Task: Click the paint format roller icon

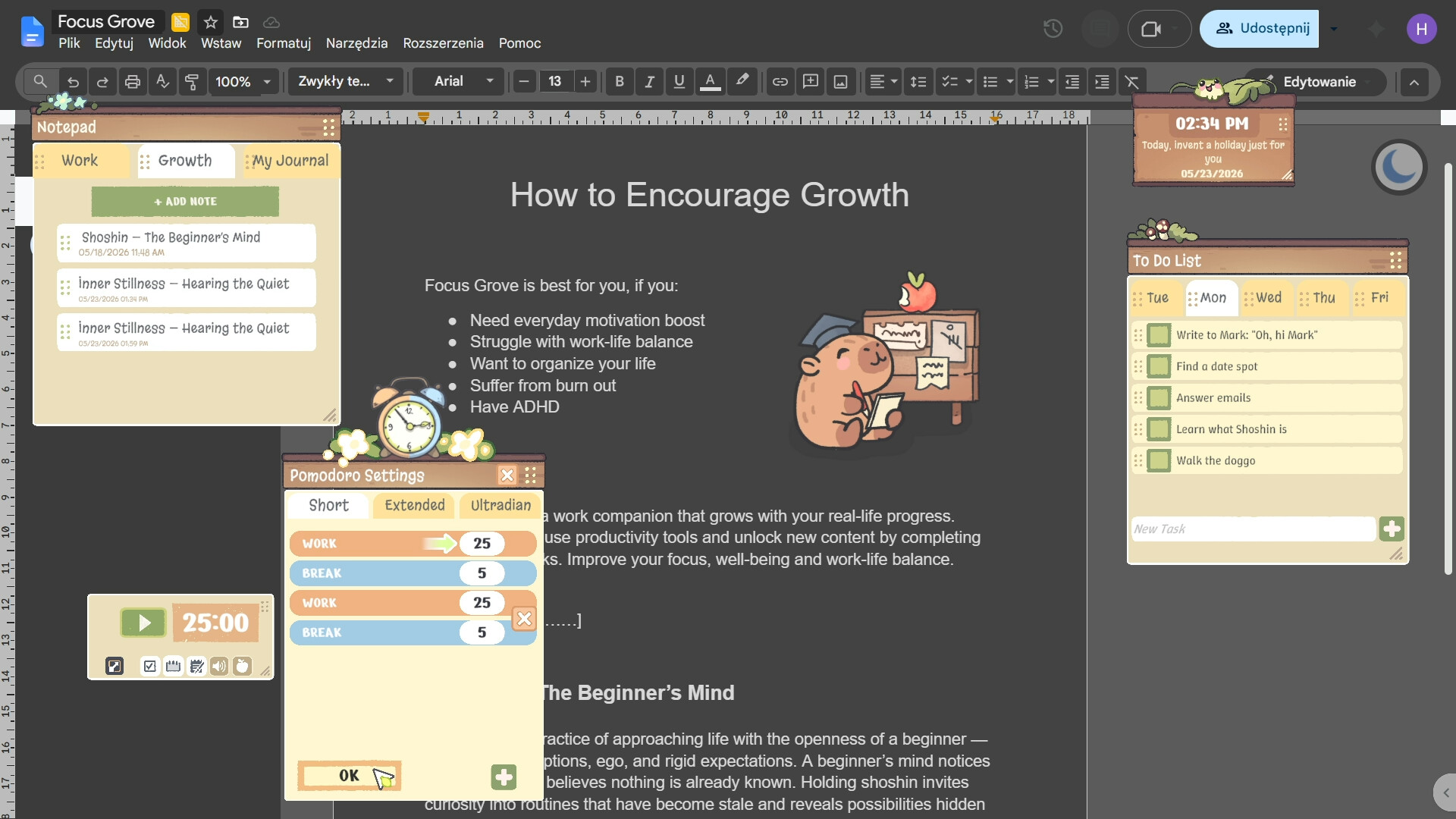Action: [192, 82]
